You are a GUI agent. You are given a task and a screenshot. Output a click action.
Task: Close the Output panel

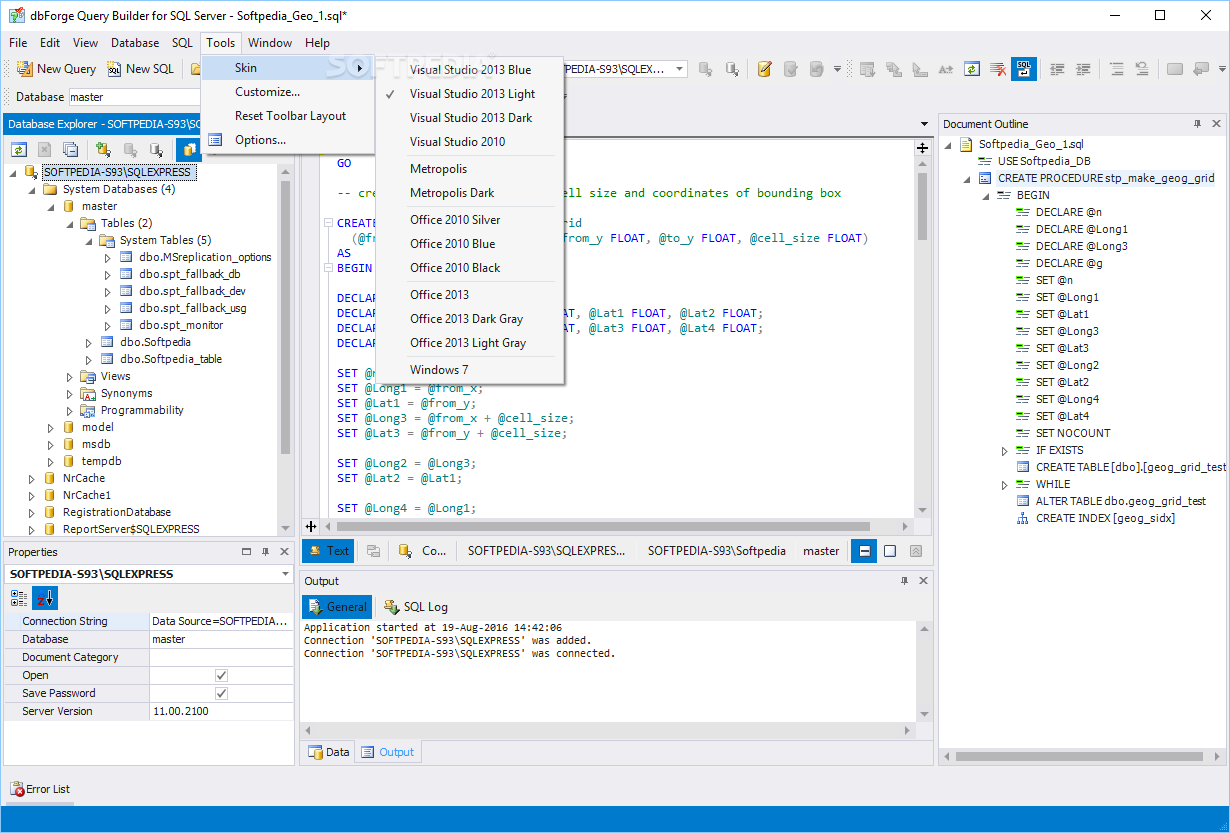pos(923,581)
